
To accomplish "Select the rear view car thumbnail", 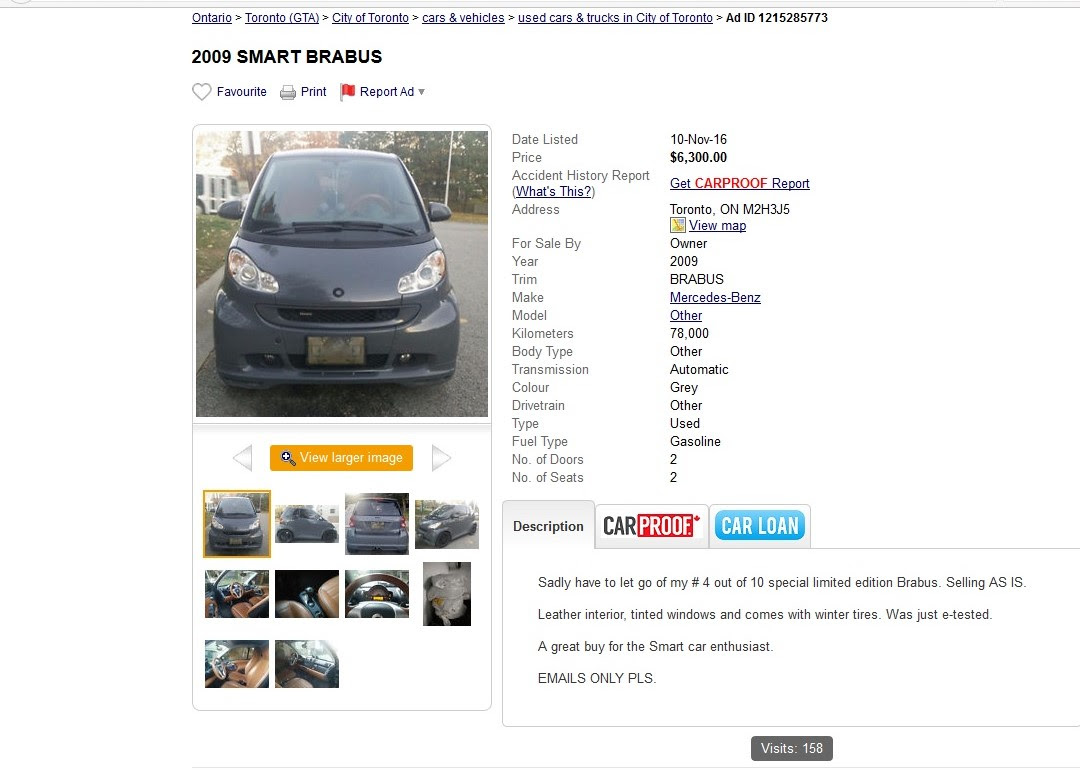I will pos(377,524).
